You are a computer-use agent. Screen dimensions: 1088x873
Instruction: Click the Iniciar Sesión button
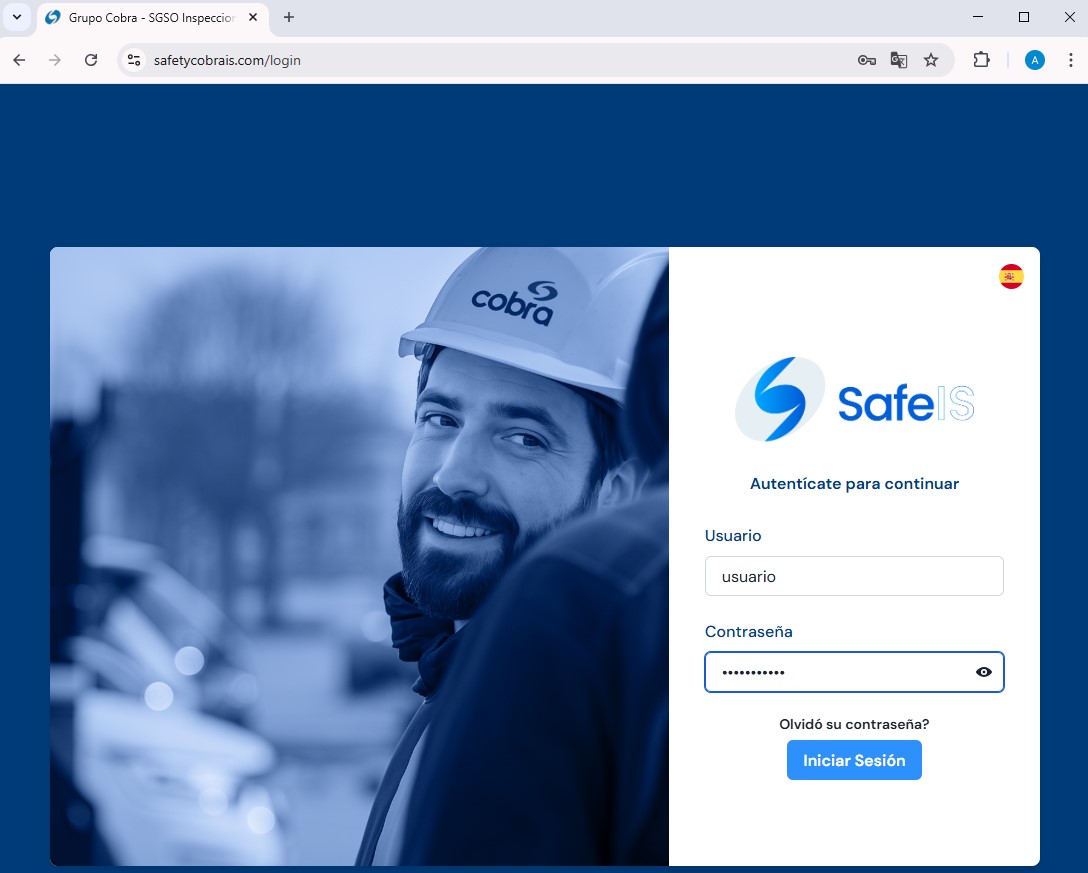click(853, 760)
